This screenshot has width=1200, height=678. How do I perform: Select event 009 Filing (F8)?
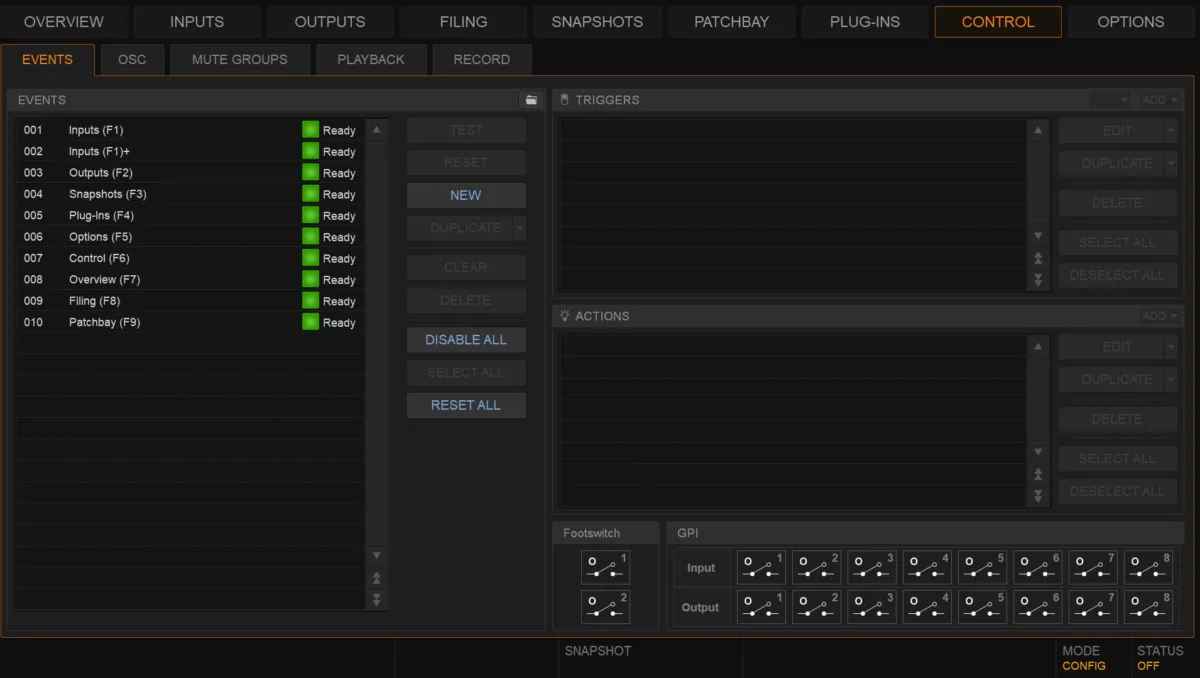click(x=190, y=301)
